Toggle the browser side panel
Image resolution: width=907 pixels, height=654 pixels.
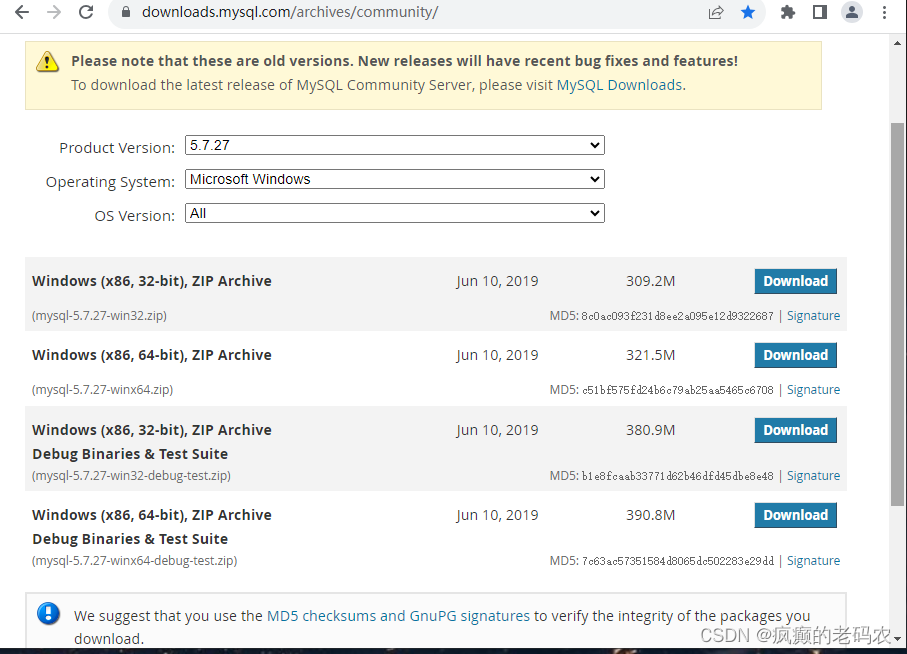click(x=820, y=12)
